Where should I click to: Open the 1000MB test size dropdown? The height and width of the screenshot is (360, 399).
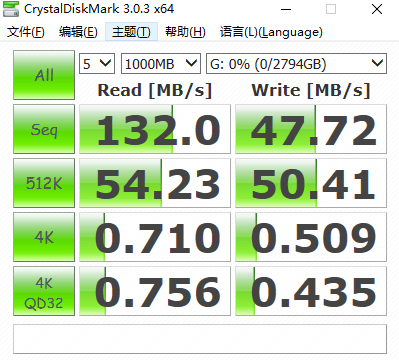tap(161, 63)
